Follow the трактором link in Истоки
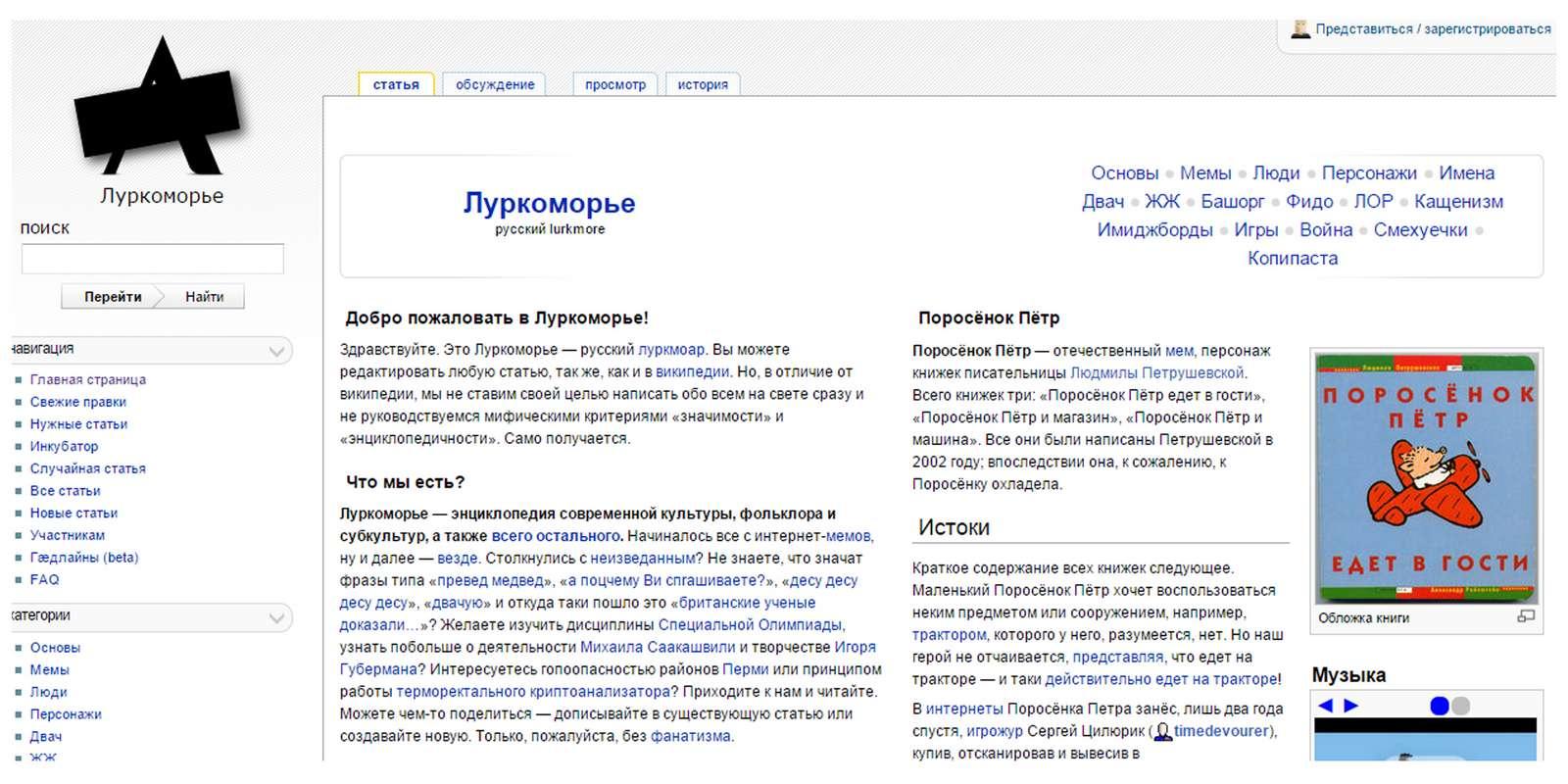1568x784 pixels. (x=949, y=635)
